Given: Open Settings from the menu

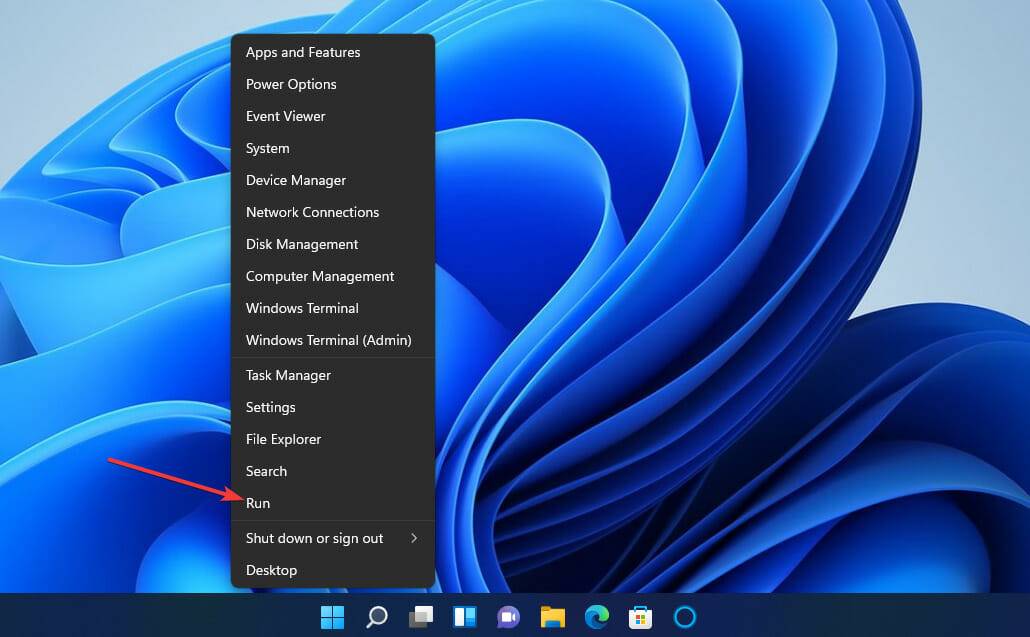Looking at the screenshot, I should [x=270, y=407].
